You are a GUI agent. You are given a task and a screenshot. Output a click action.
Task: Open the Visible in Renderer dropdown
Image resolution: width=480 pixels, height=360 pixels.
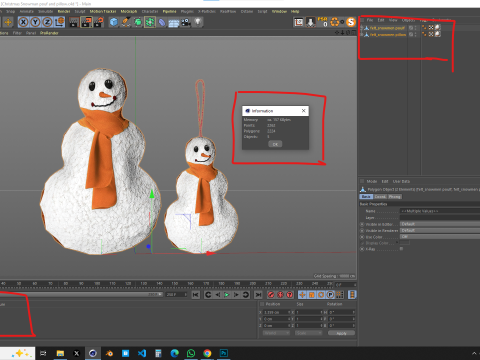tap(440, 230)
